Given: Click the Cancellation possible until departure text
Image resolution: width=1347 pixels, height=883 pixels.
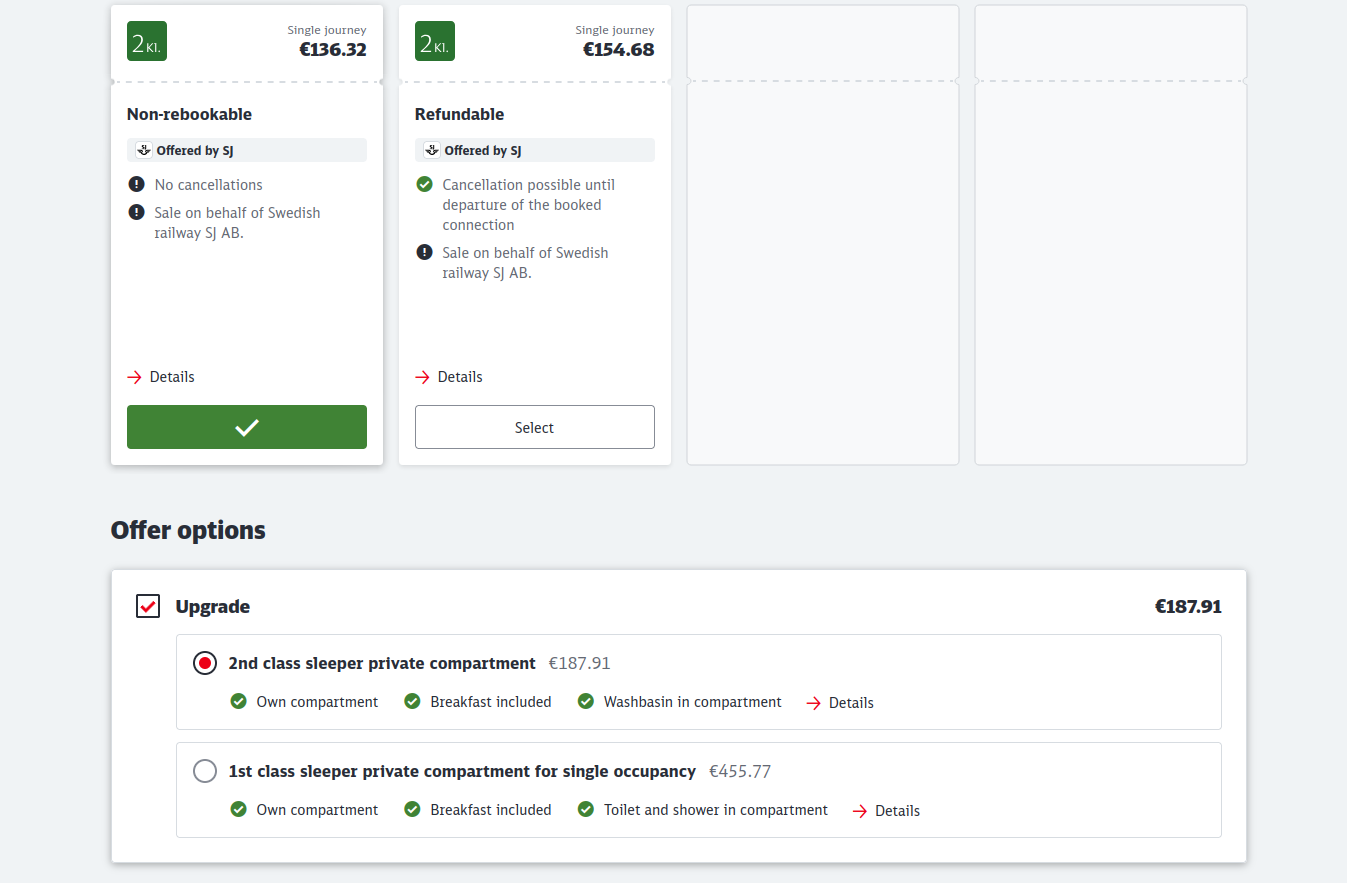Looking at the screenshot, I should click(x=529, y=205).
